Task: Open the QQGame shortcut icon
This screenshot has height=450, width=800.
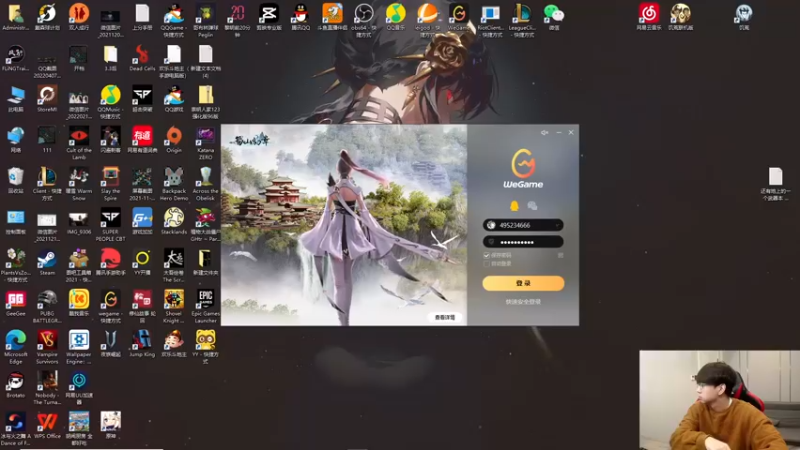Action: (174, 20)
